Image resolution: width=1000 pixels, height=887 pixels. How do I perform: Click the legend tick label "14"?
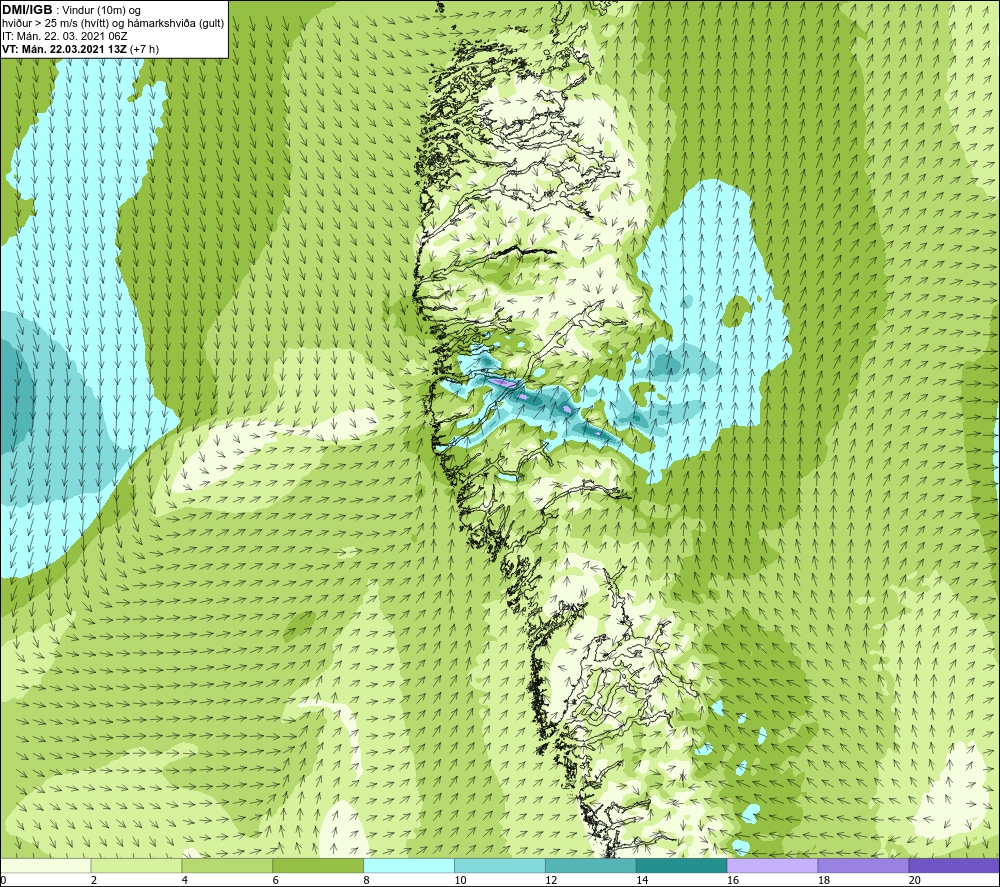(642, 880)
